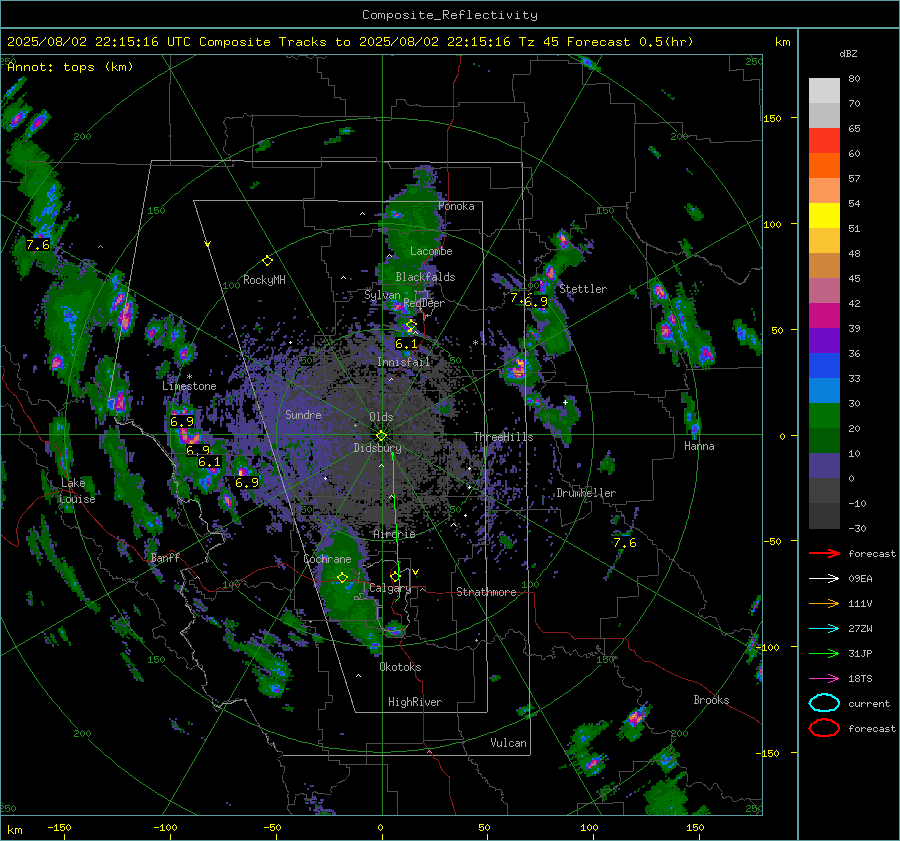Click the Vulcan city label
The height and width of the screenshot is (841, 900).
tap(509, 743)
